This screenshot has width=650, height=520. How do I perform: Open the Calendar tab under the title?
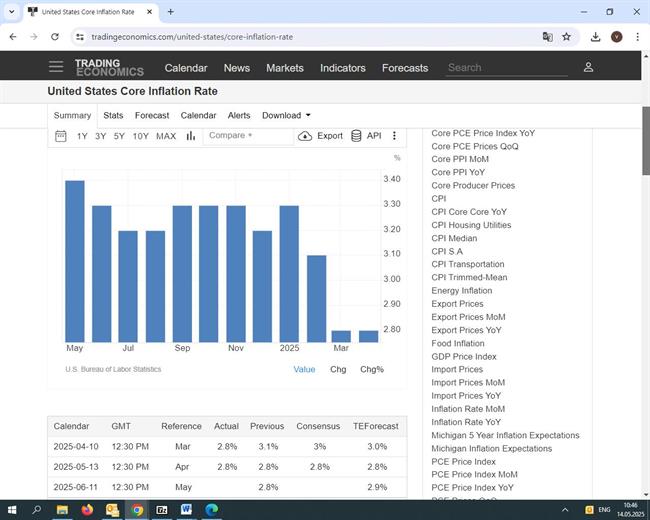[x=198, y=115]
